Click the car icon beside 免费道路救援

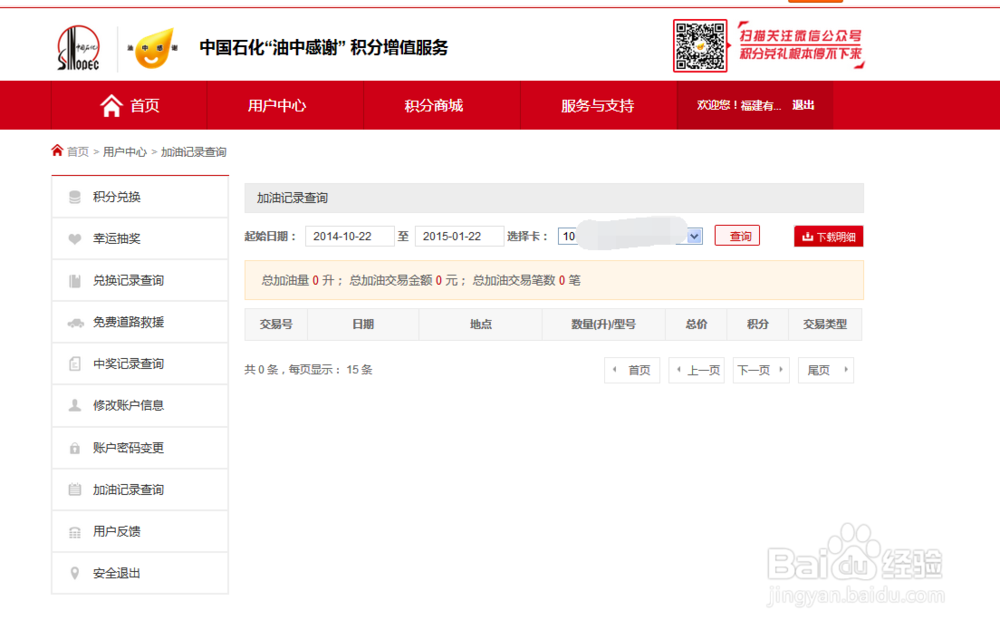[x=75, y=323]
